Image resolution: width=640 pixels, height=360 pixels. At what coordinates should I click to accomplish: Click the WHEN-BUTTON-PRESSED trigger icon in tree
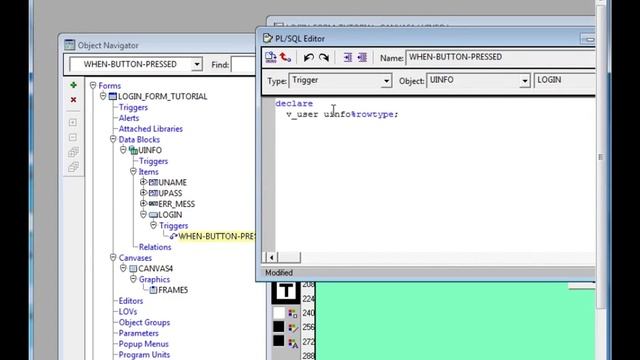tap(173, 236)
